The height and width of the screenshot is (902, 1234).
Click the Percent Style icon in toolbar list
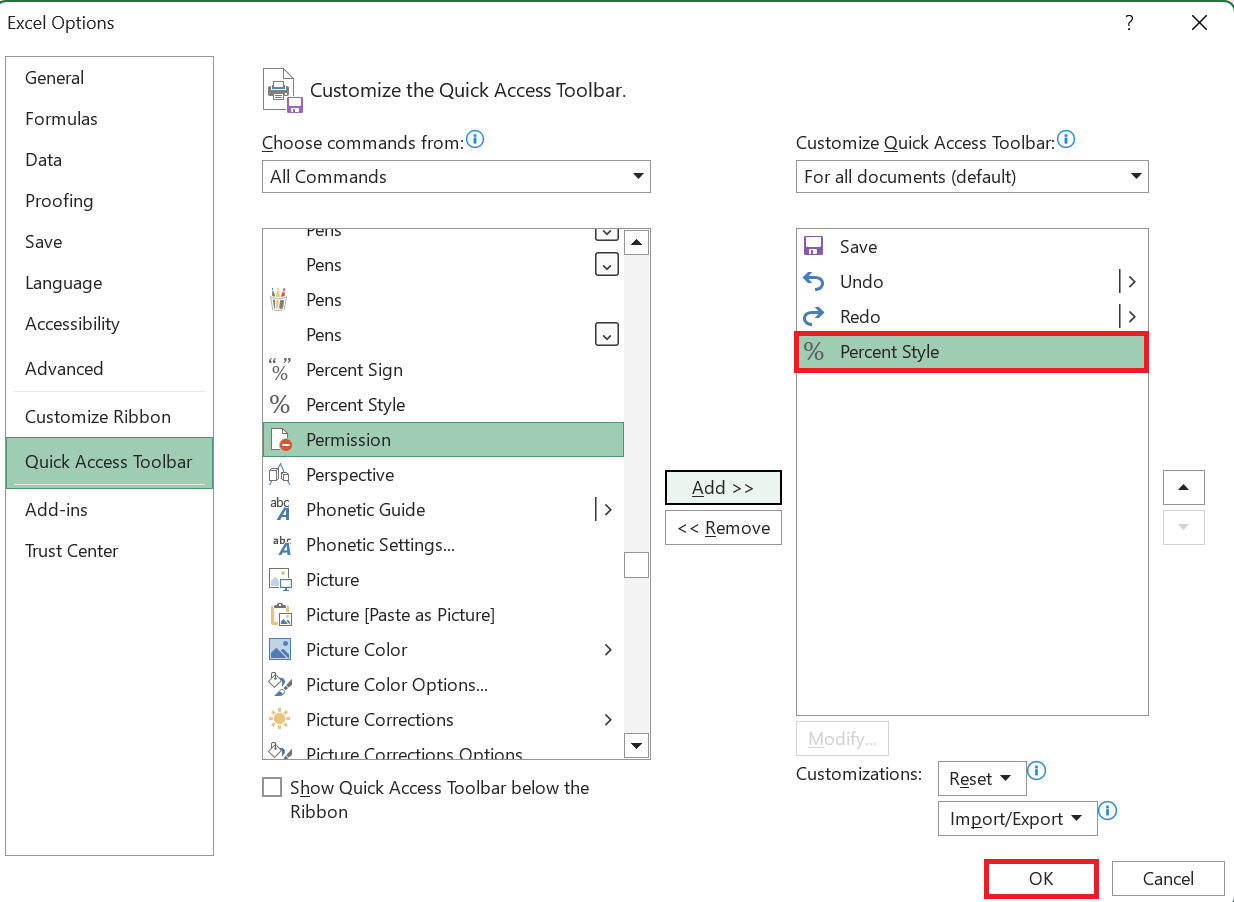coord(814,352)
